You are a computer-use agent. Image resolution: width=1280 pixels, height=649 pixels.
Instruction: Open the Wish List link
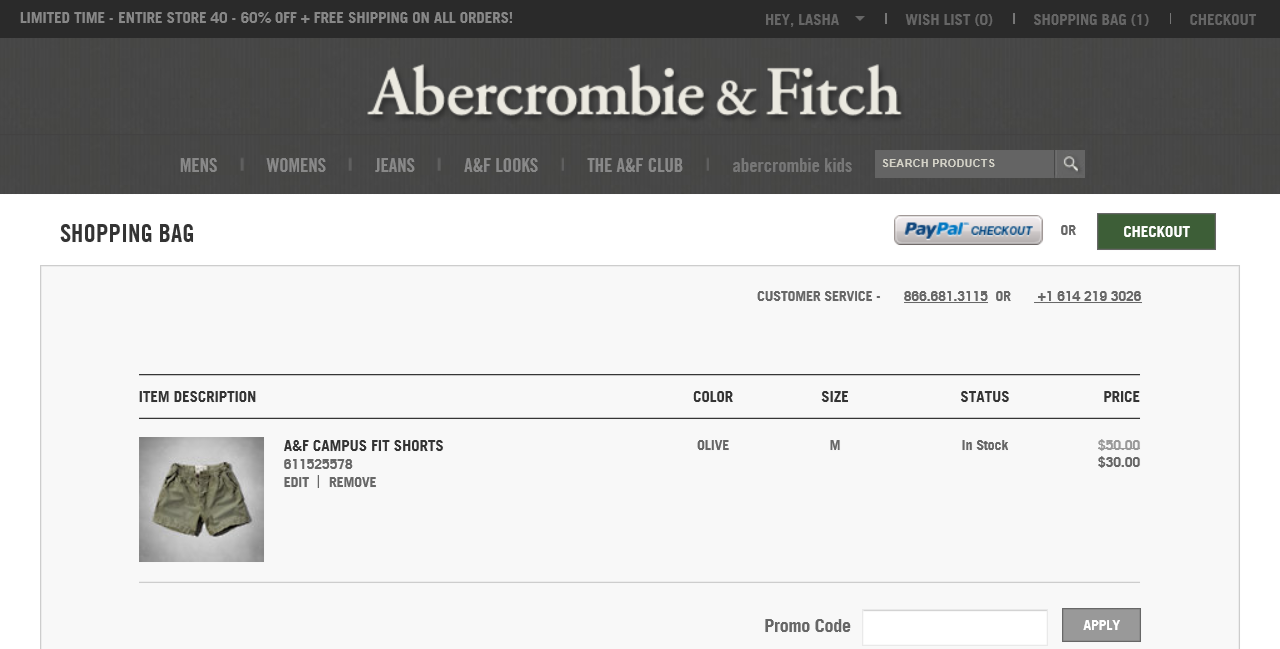(x=949, y=19)
